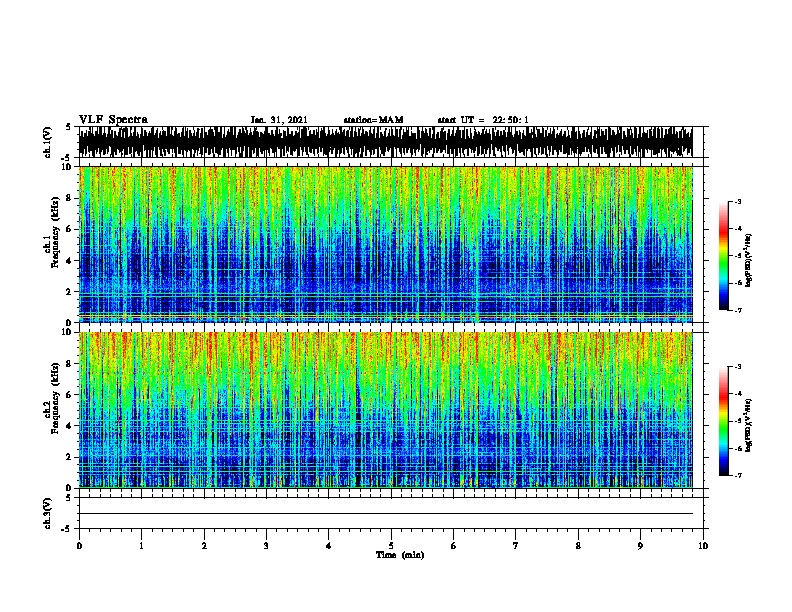The image size is (792, 612).
Task: Click ch.2 frequency axis tick "6"
Action: click(69, 394)
